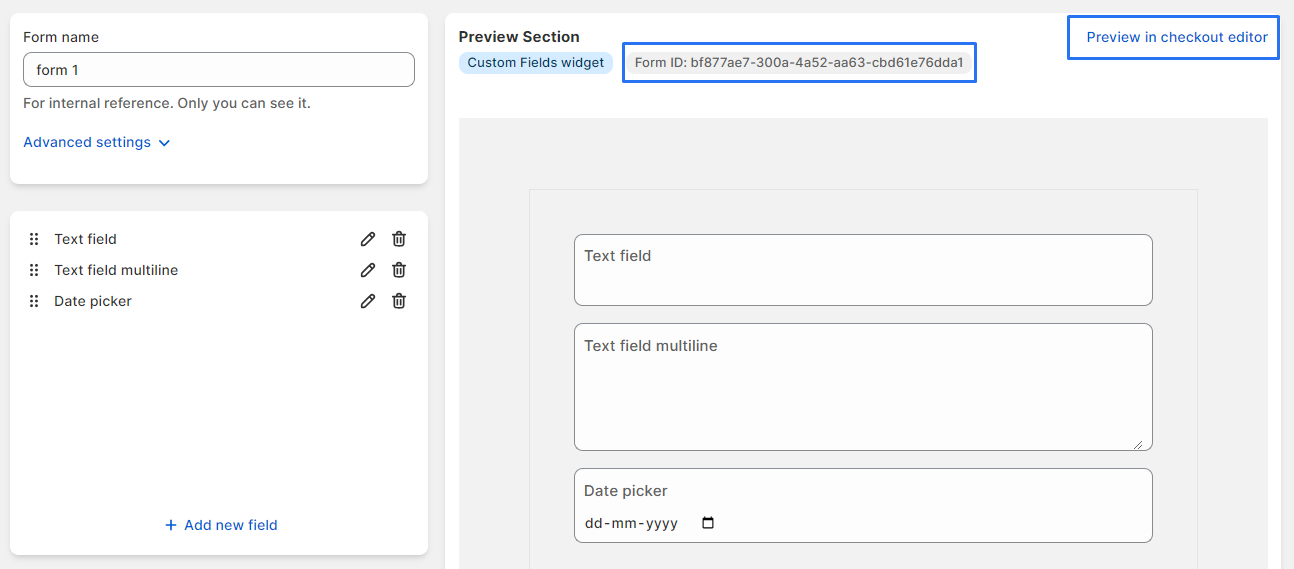Select the Date picker list item label

tap(93, 301)
